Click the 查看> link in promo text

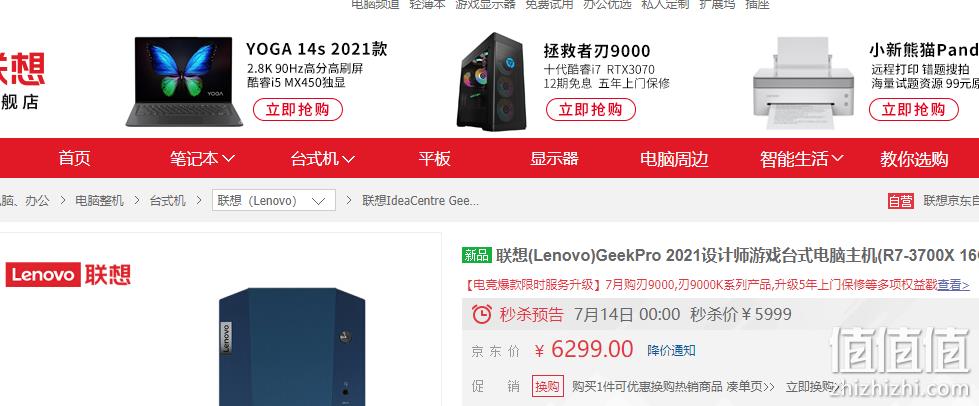pyautogui.click(x=953, y=285)
